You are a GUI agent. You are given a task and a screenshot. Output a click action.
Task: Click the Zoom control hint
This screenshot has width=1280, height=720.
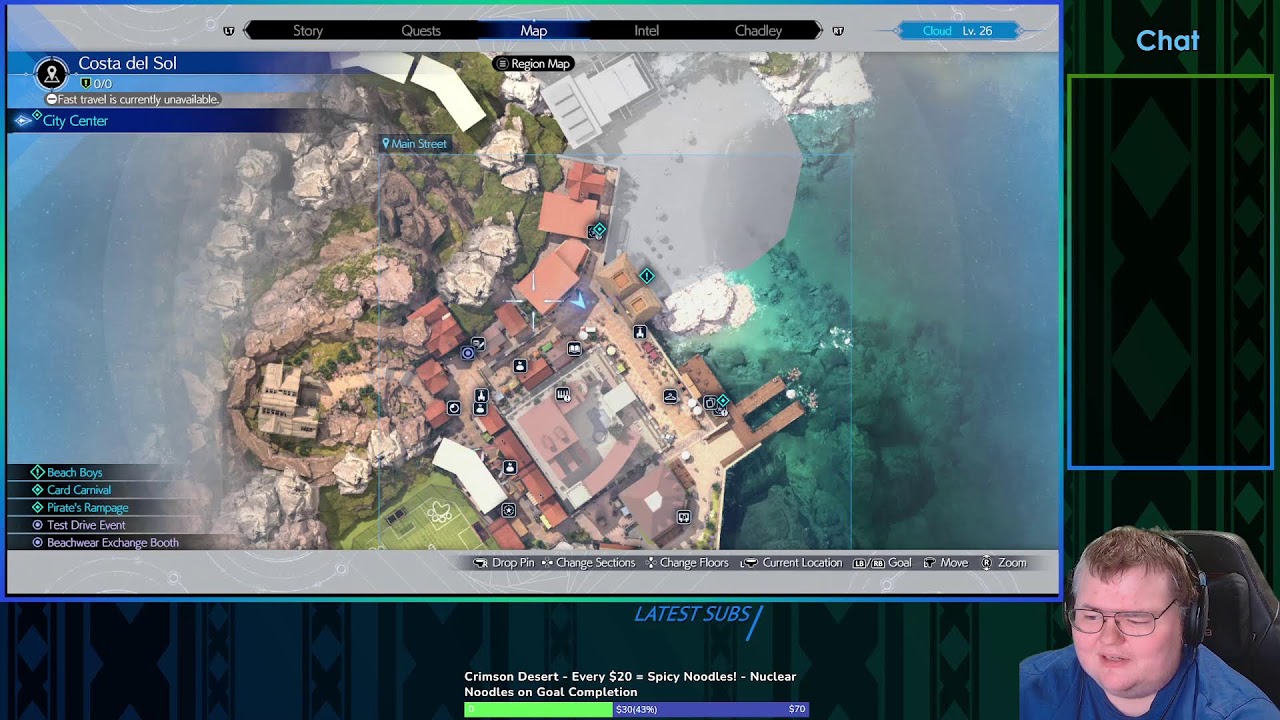click(1004, 563)
